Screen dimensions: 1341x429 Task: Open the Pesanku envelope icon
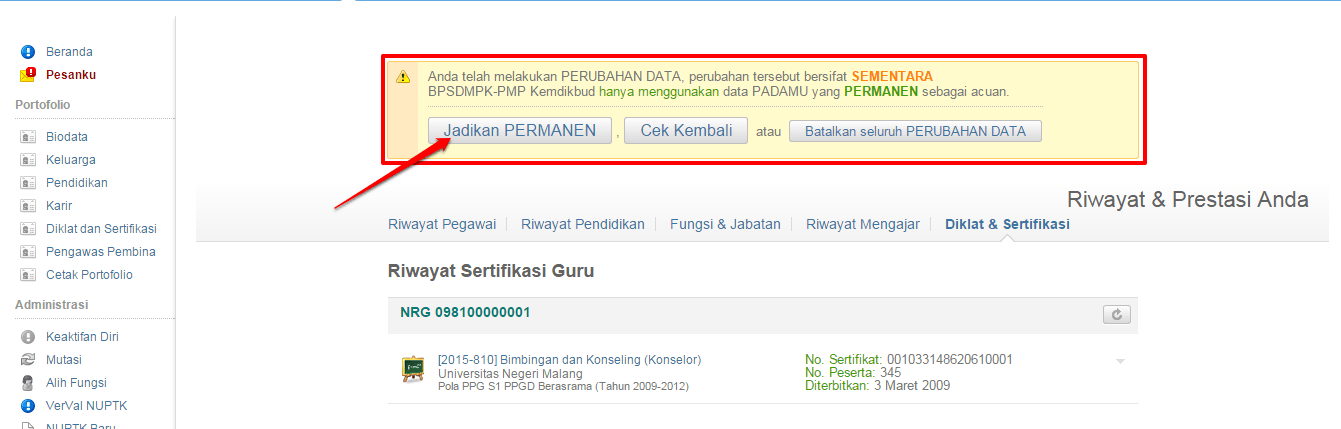(x=28, y=75)
